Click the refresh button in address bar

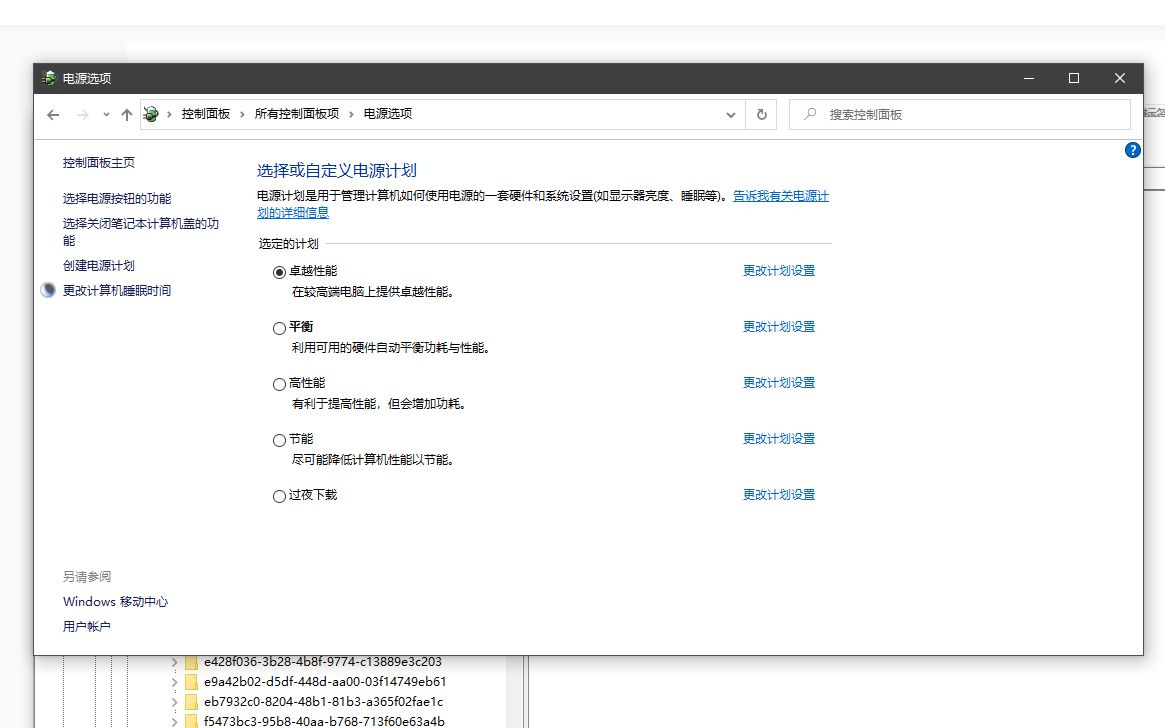click(x=761, y=114)
